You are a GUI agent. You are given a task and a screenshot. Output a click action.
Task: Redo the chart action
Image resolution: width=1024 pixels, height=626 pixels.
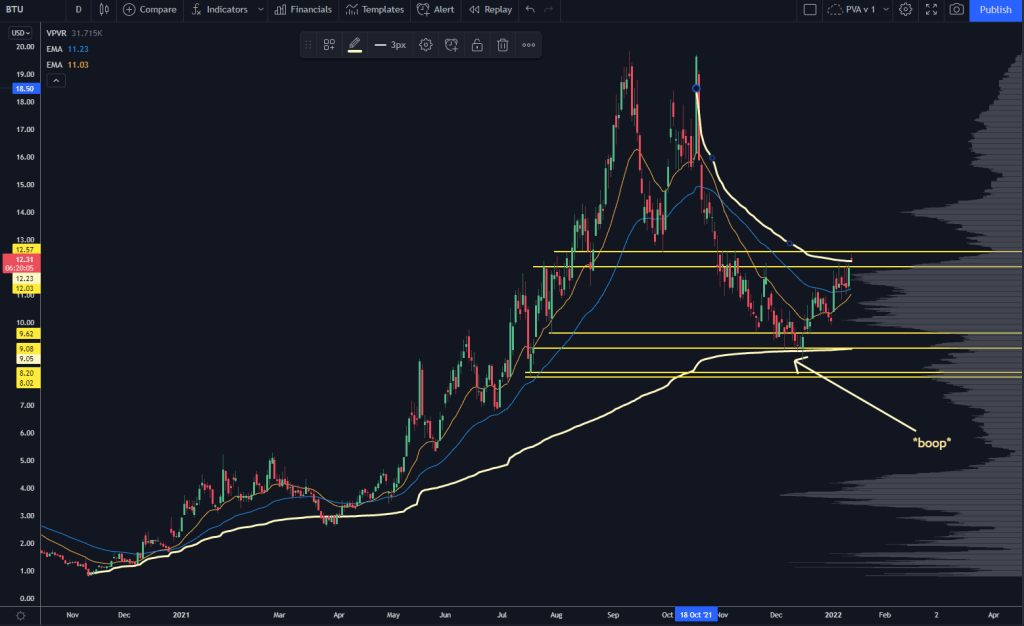(549, 10)
